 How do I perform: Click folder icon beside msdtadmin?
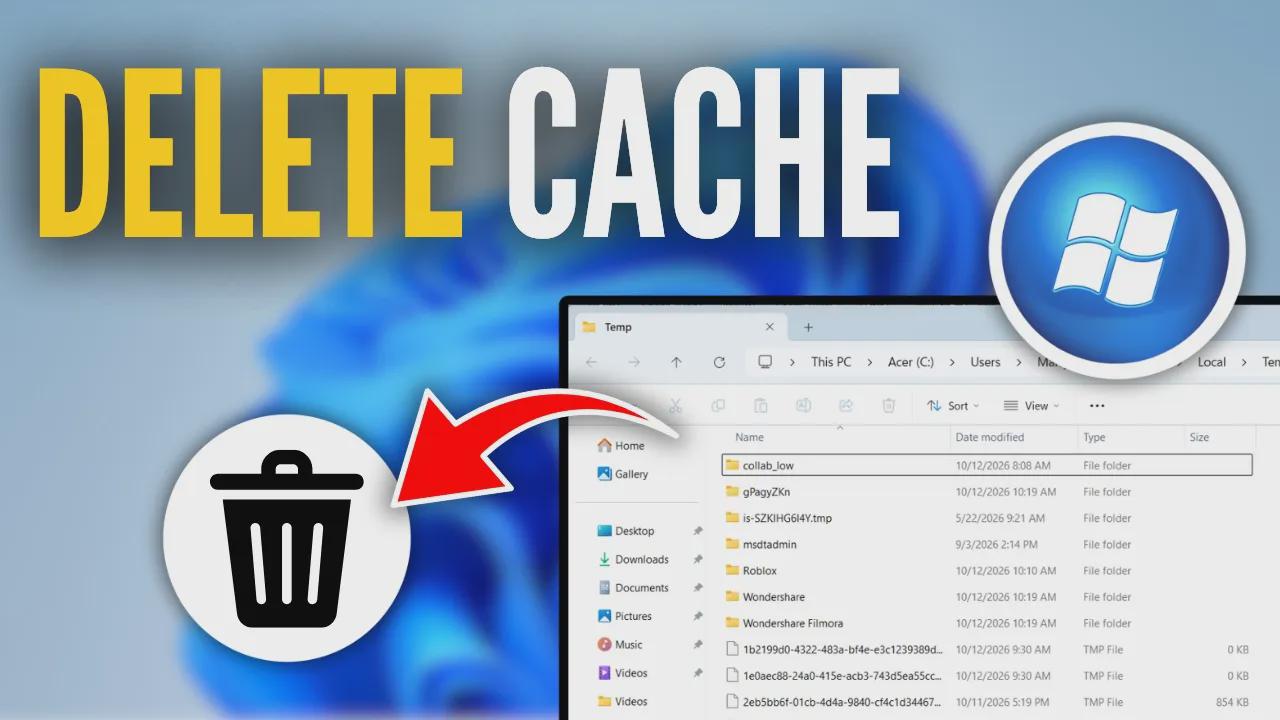(732, 544)
